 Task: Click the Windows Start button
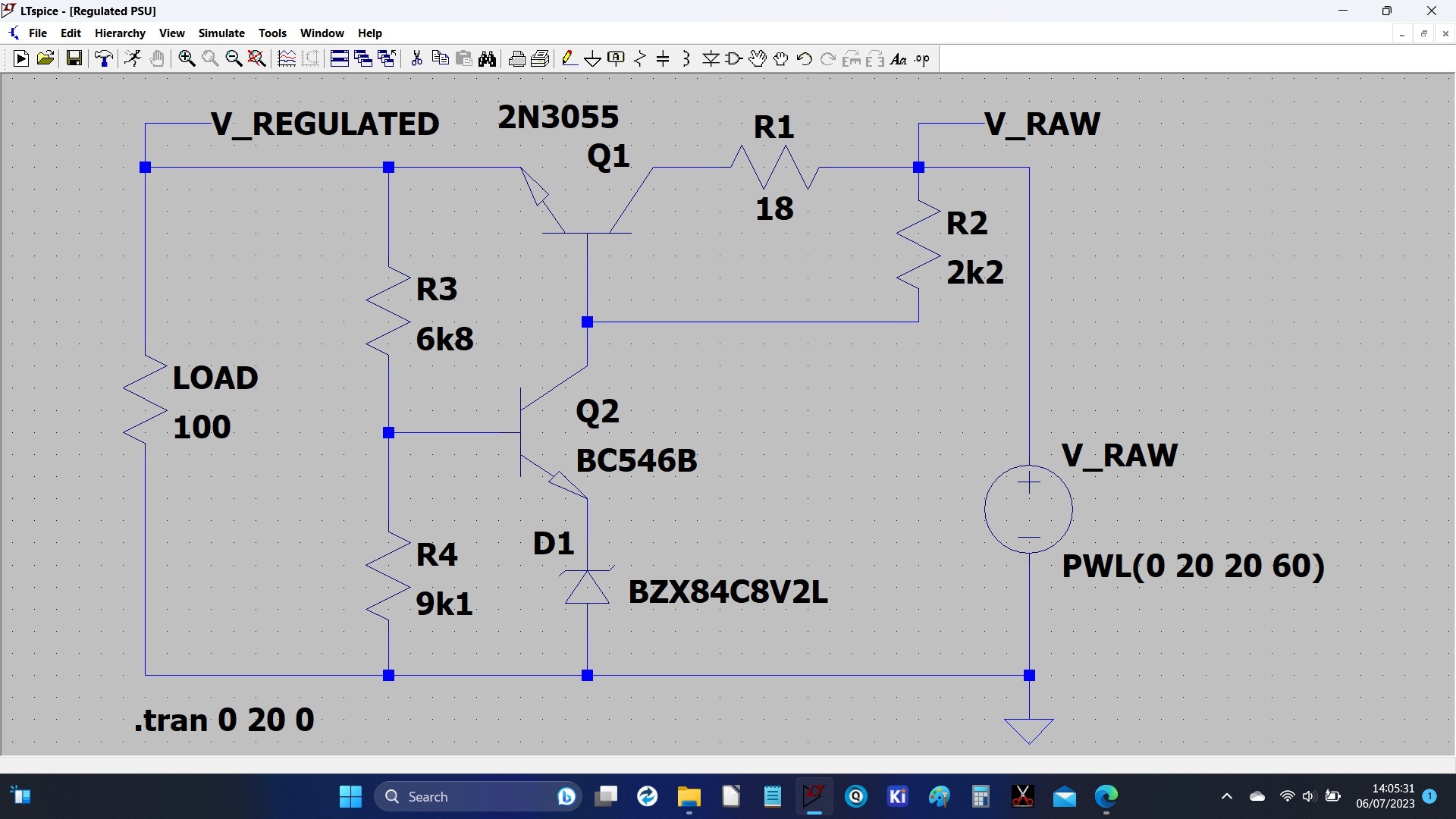tap(350, 796)
